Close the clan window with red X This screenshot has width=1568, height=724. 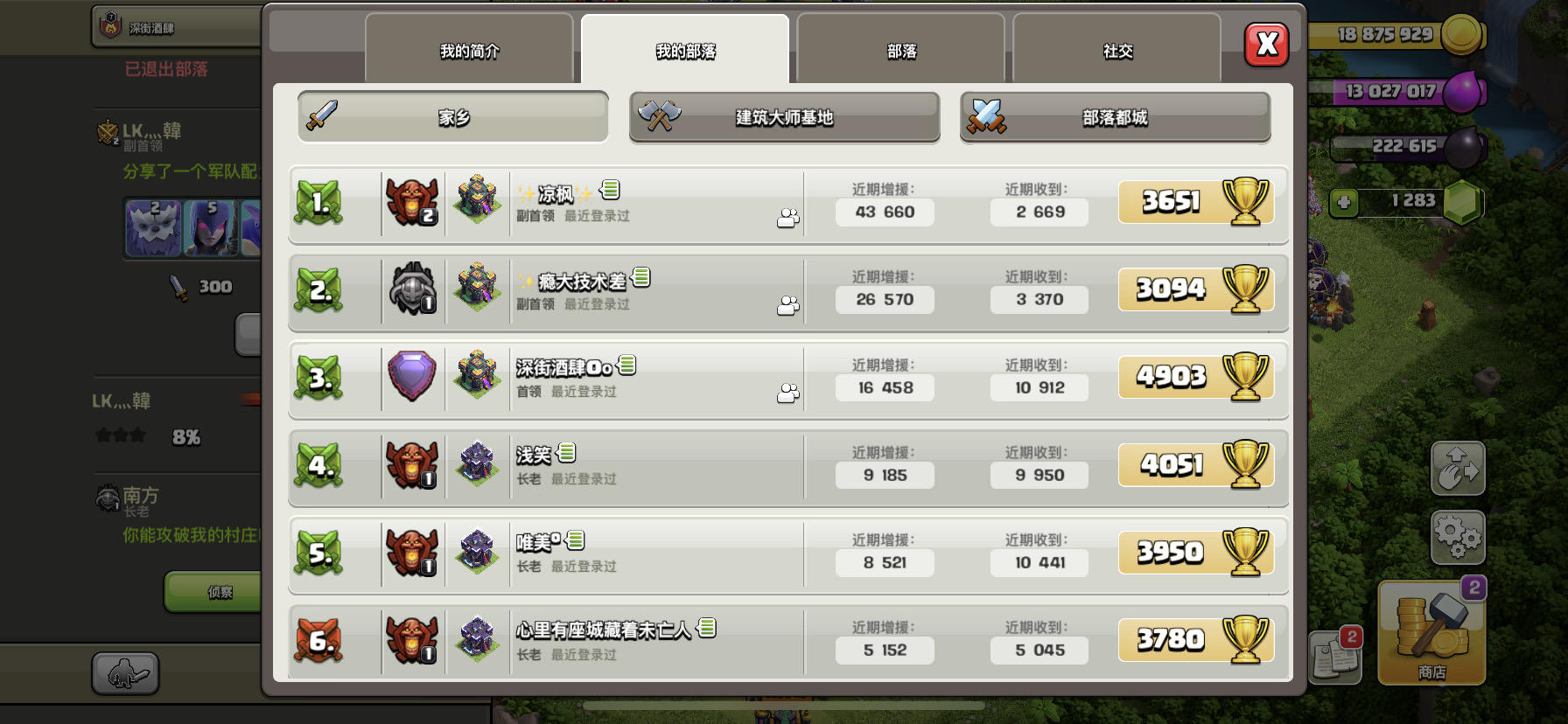click(x=1266, y=45)
